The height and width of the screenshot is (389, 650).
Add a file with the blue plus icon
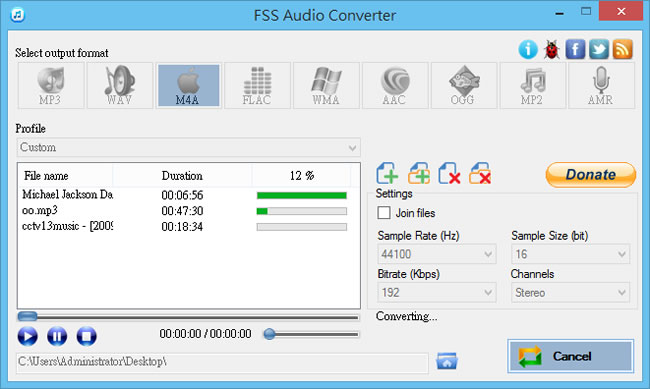[x=387, y=173]
